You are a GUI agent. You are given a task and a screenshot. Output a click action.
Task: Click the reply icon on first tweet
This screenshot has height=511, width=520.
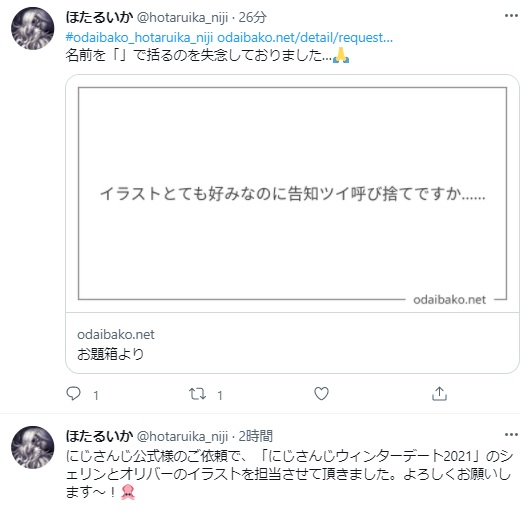coord(73,393)
